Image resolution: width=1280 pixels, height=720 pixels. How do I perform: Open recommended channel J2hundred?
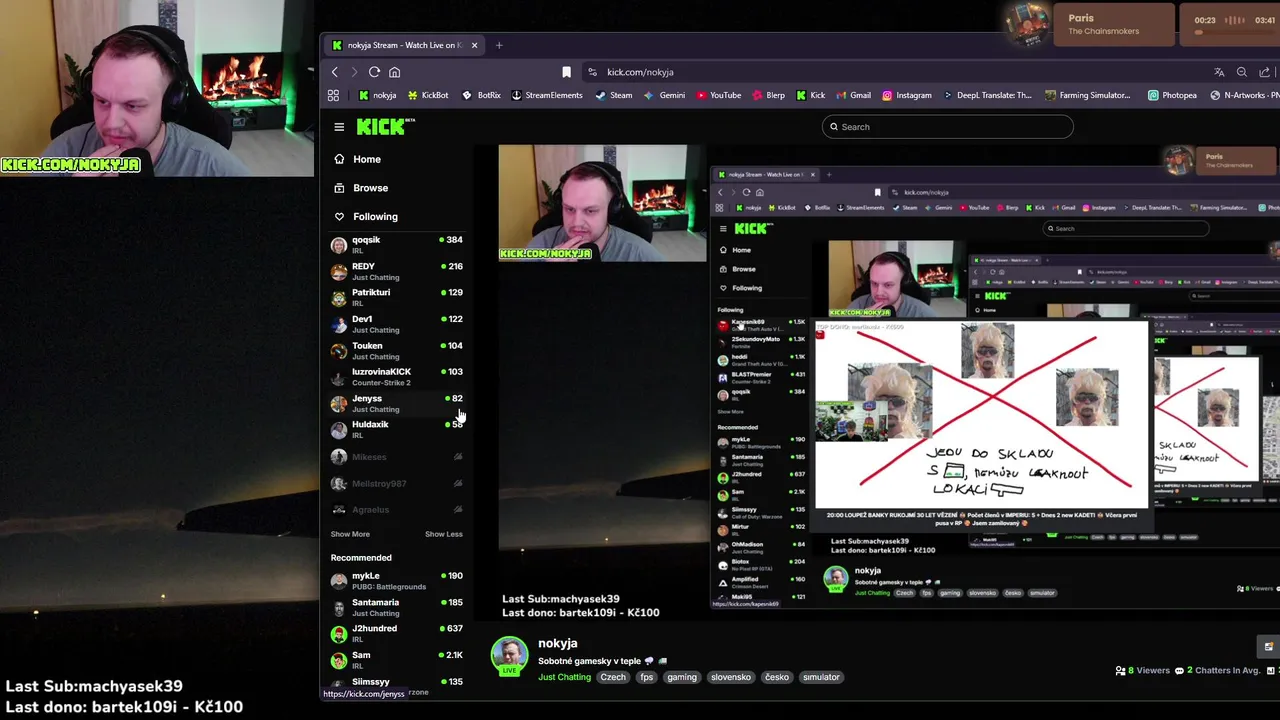(397, 634)
